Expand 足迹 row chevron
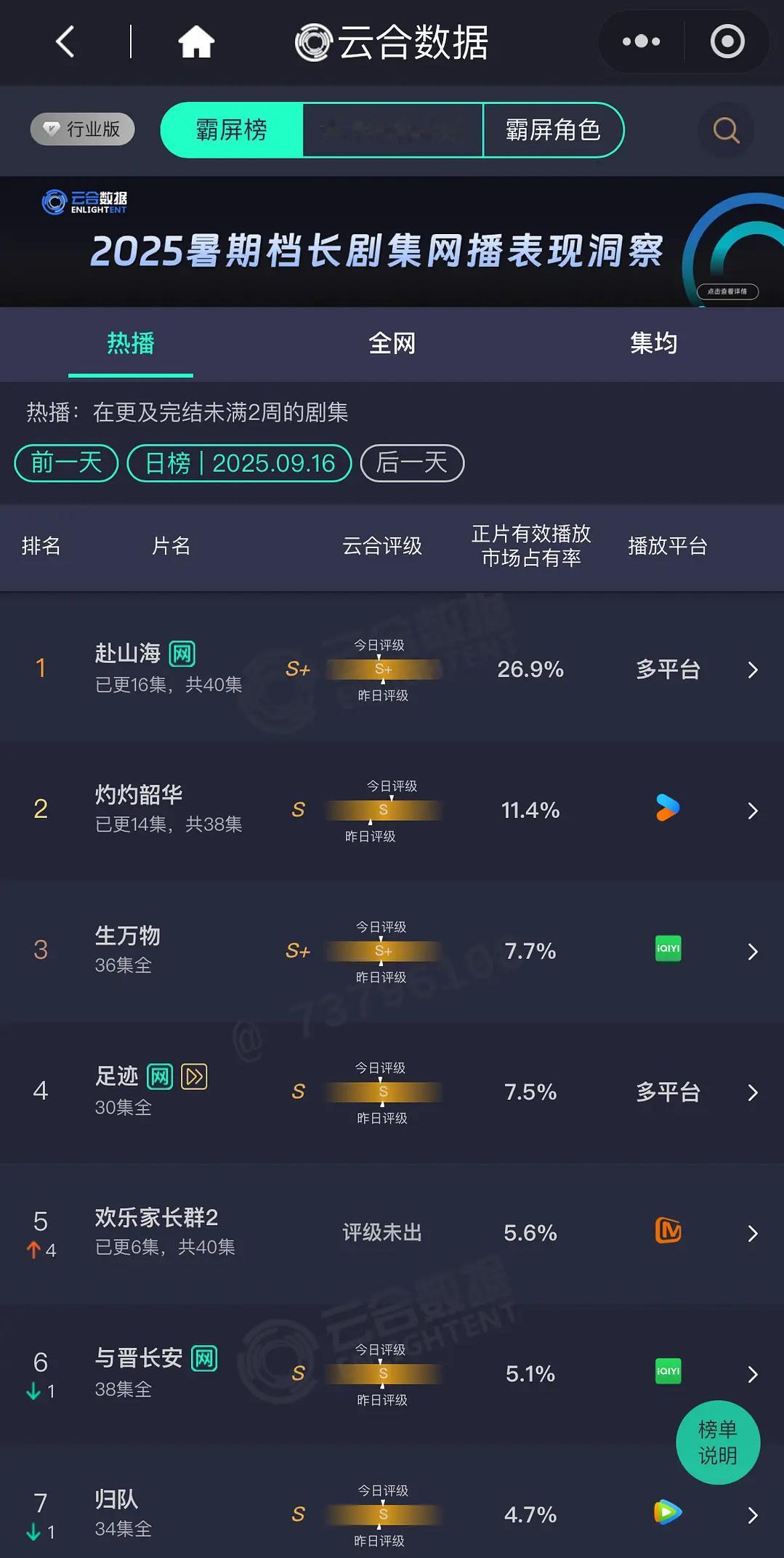Viewport: 784px width, 1558px height. click(x=753, y=1093)
